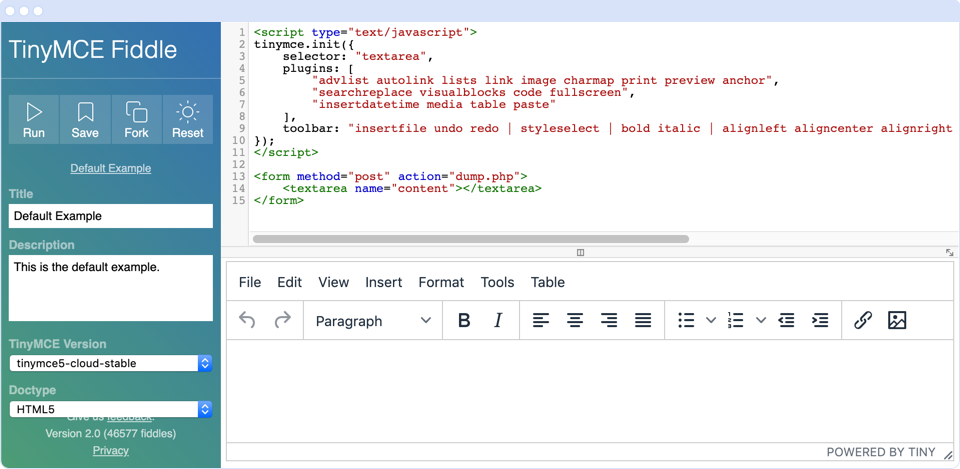Open the Insert menu
Image resolution: width=960 pixels, height=469 pixels.
pos(384,282)
